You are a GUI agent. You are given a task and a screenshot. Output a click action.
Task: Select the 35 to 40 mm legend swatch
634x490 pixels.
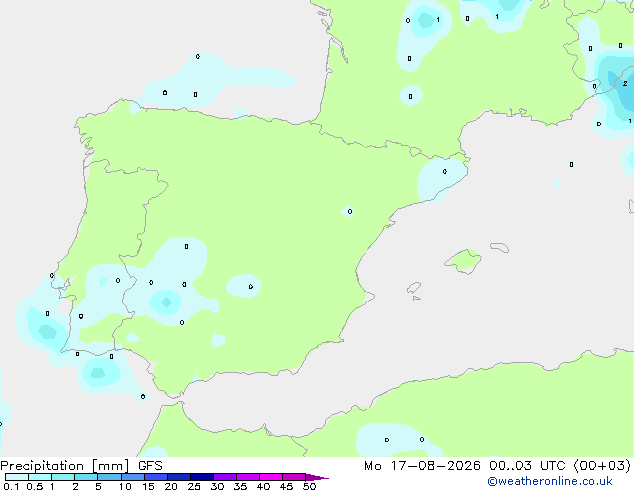[x=248, y=477]
